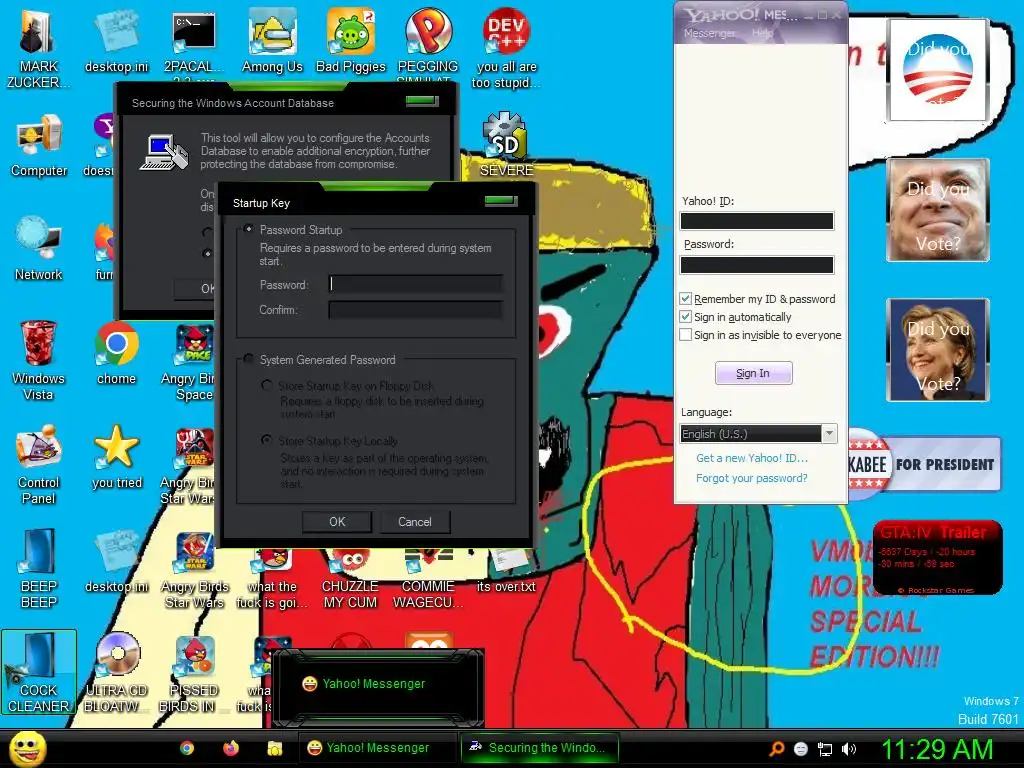Viewport: 1024px width, 768px height.
Task: Click the network tray icon
Action: point(825,749)
